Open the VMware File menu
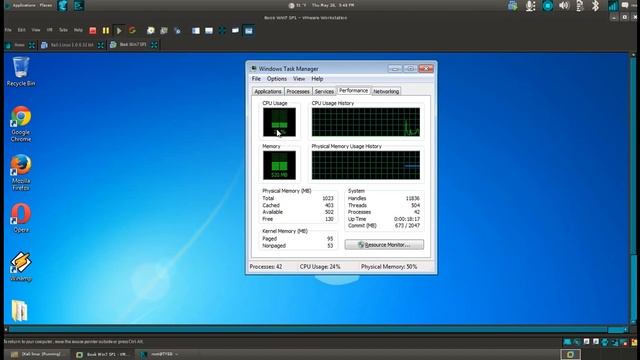 coord(8,30)
